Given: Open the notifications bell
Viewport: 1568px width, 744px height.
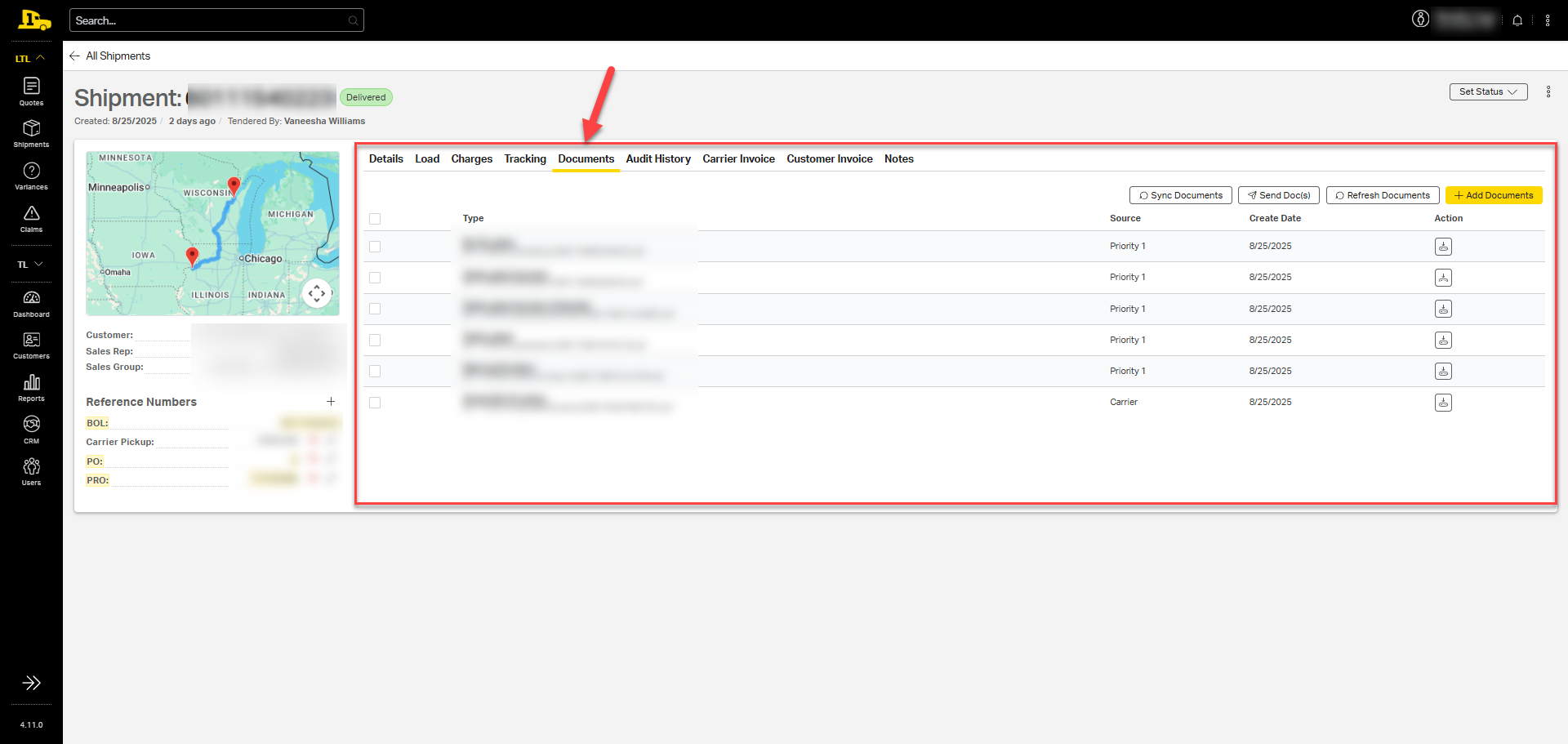Looking at the screenshot, I should click(x=1517, y=20).
